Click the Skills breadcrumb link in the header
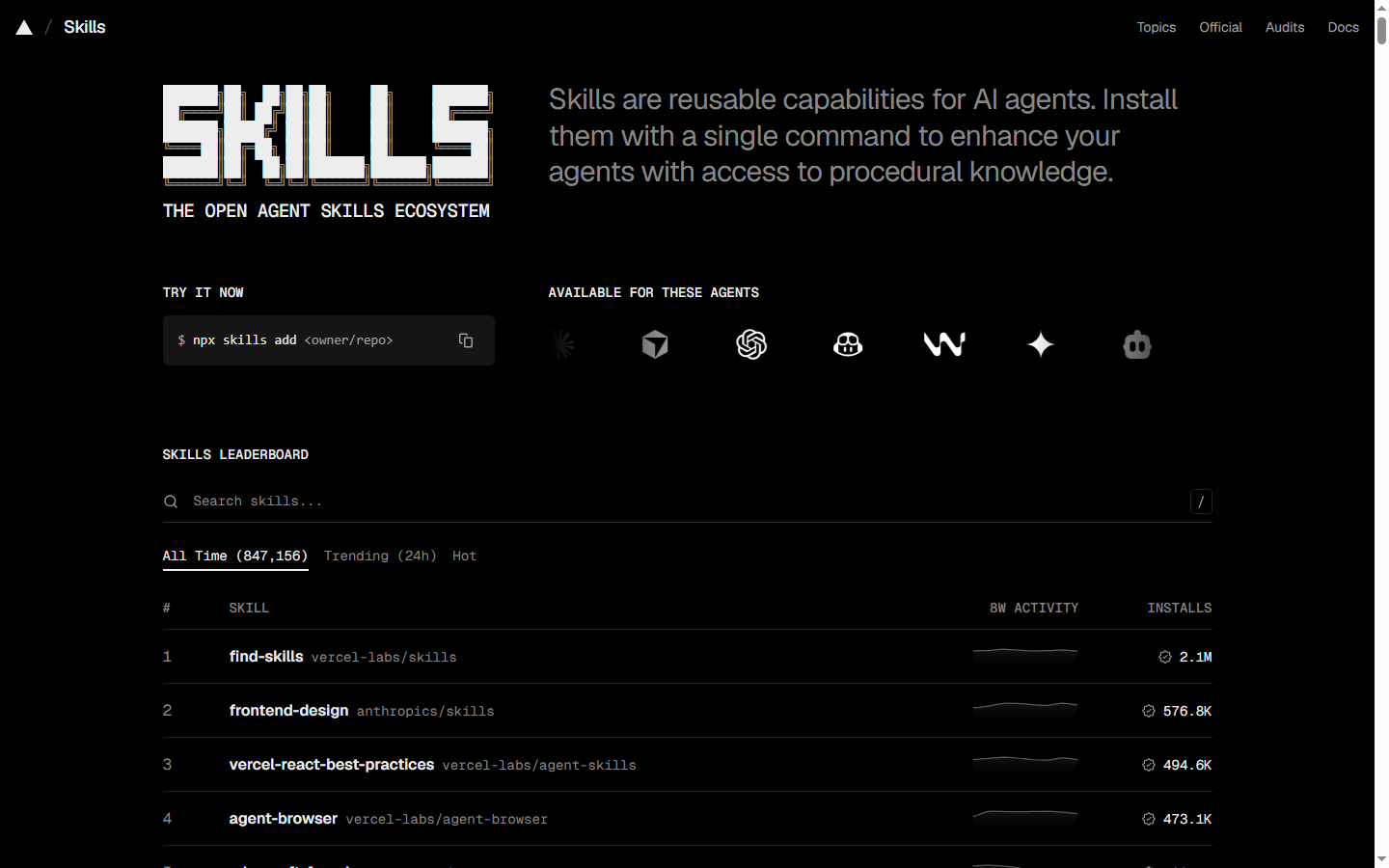The height and width of the screenshot is (868, 1389). coord(85,27)
